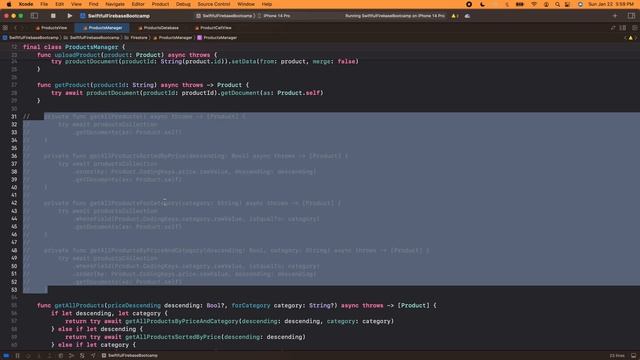Open the Debug menu
The width and height of the screenshot is (640, 360).
[183, 4]
